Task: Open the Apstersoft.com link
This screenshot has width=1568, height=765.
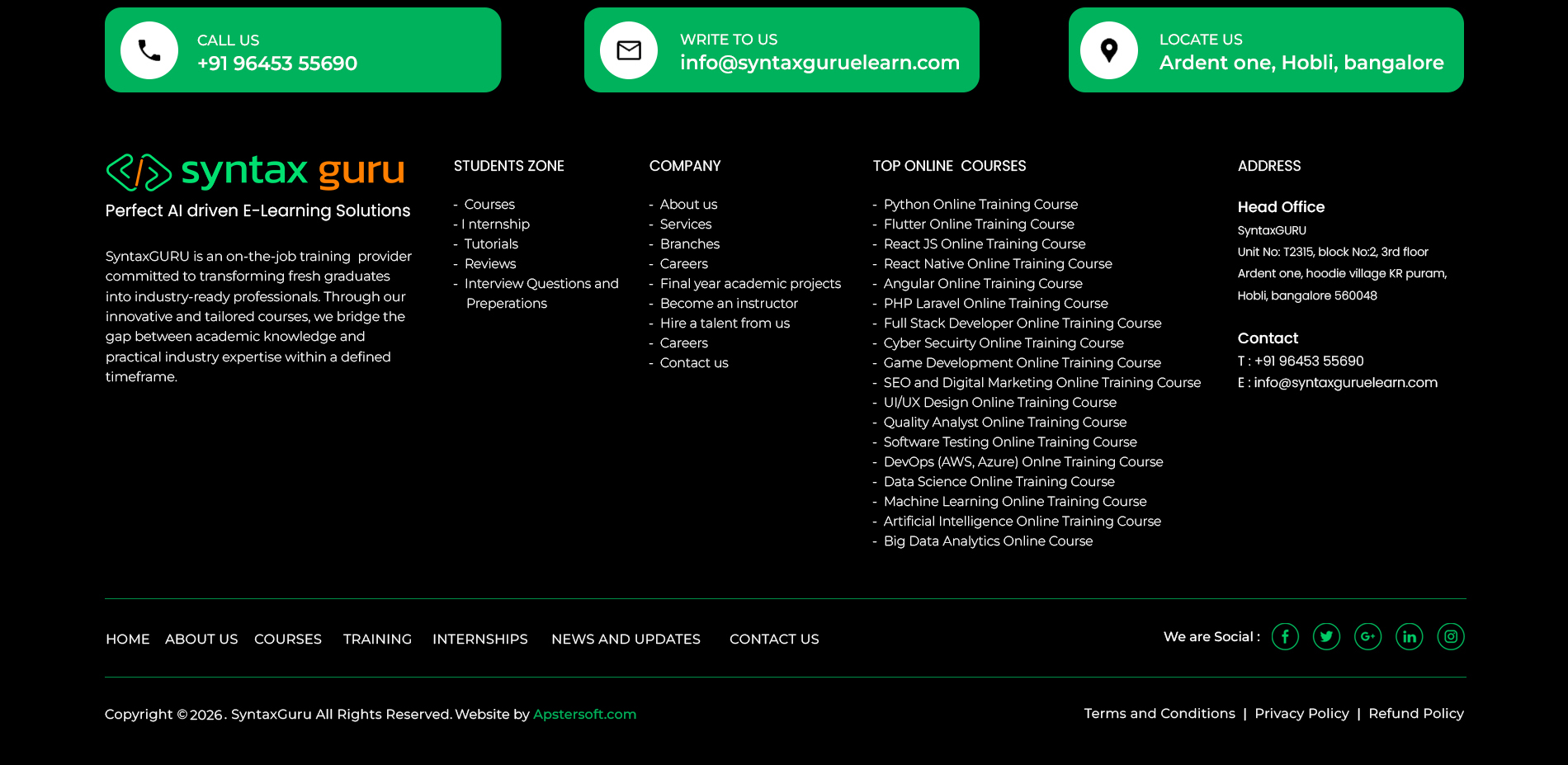Action: [x=584, y=714]
